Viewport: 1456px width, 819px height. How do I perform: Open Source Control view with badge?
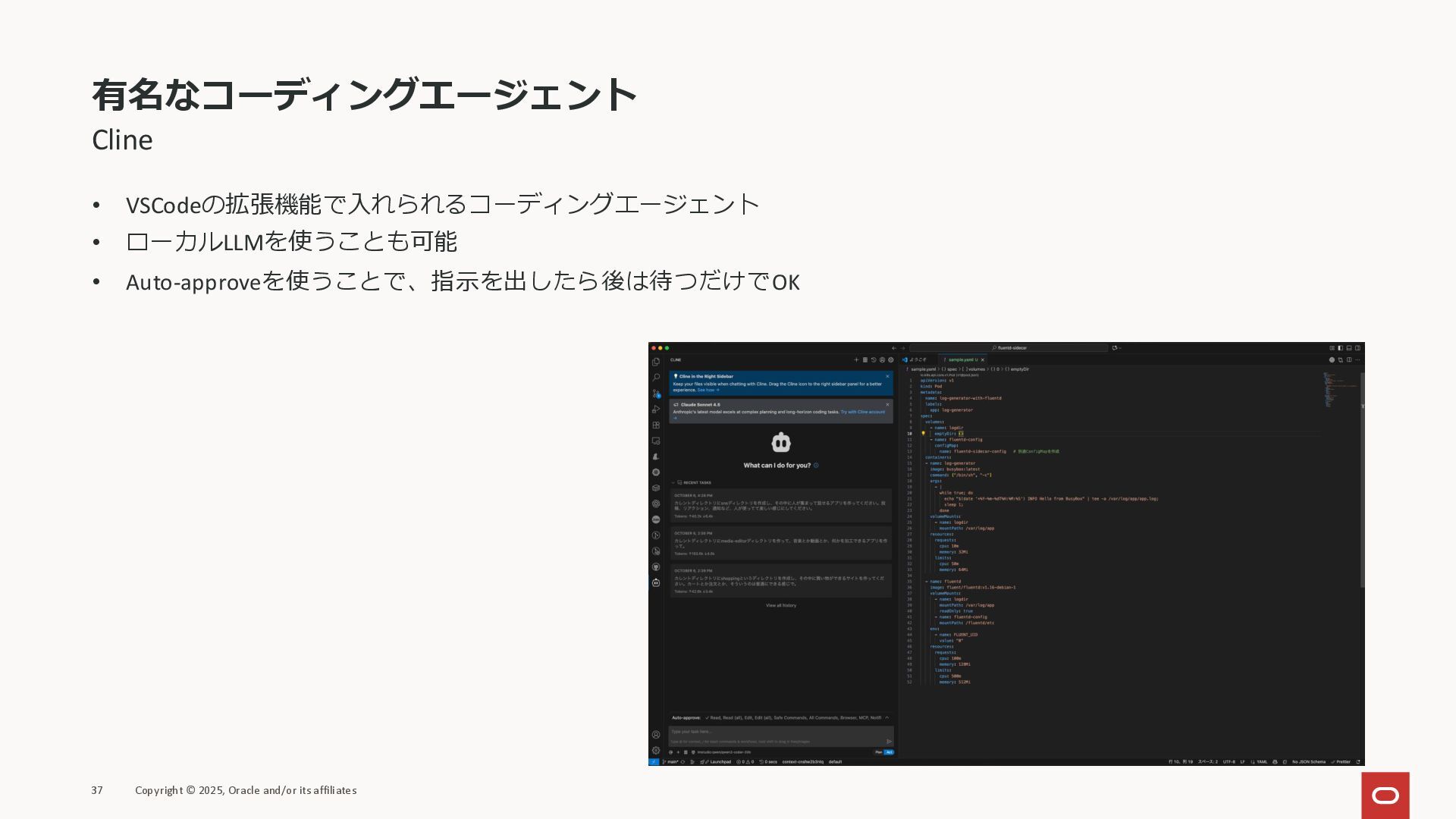[656, 394]
